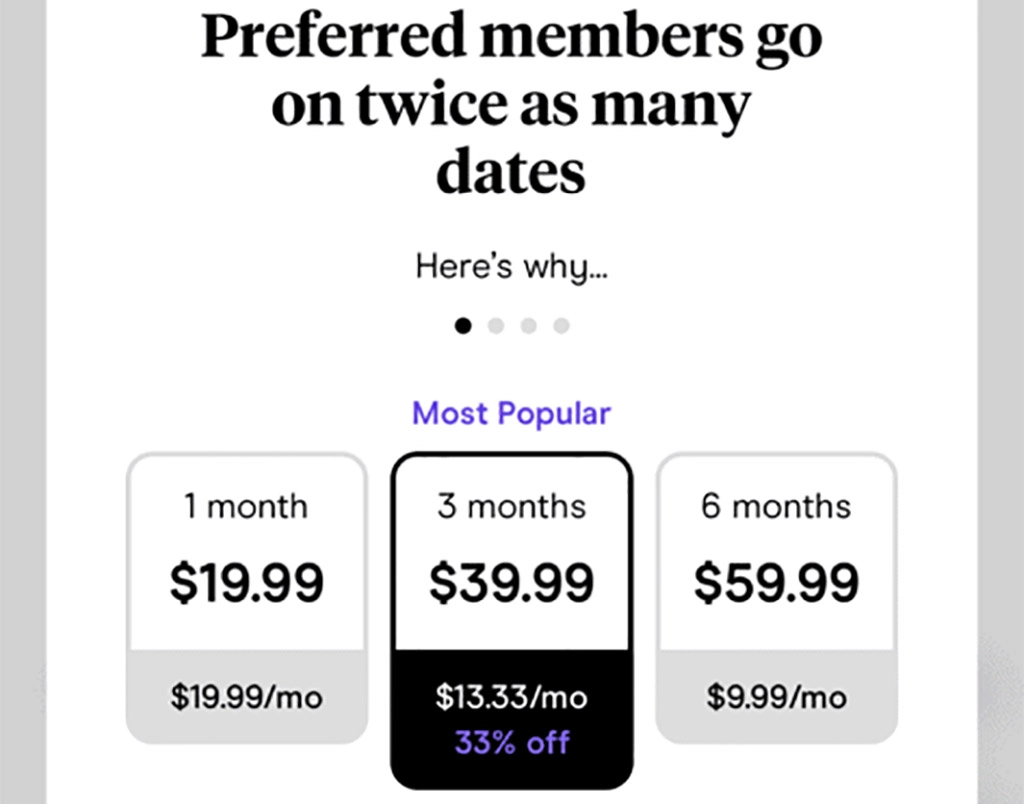Click the first carousel dot
1024x804 pixels.
(x=463, y=325)
